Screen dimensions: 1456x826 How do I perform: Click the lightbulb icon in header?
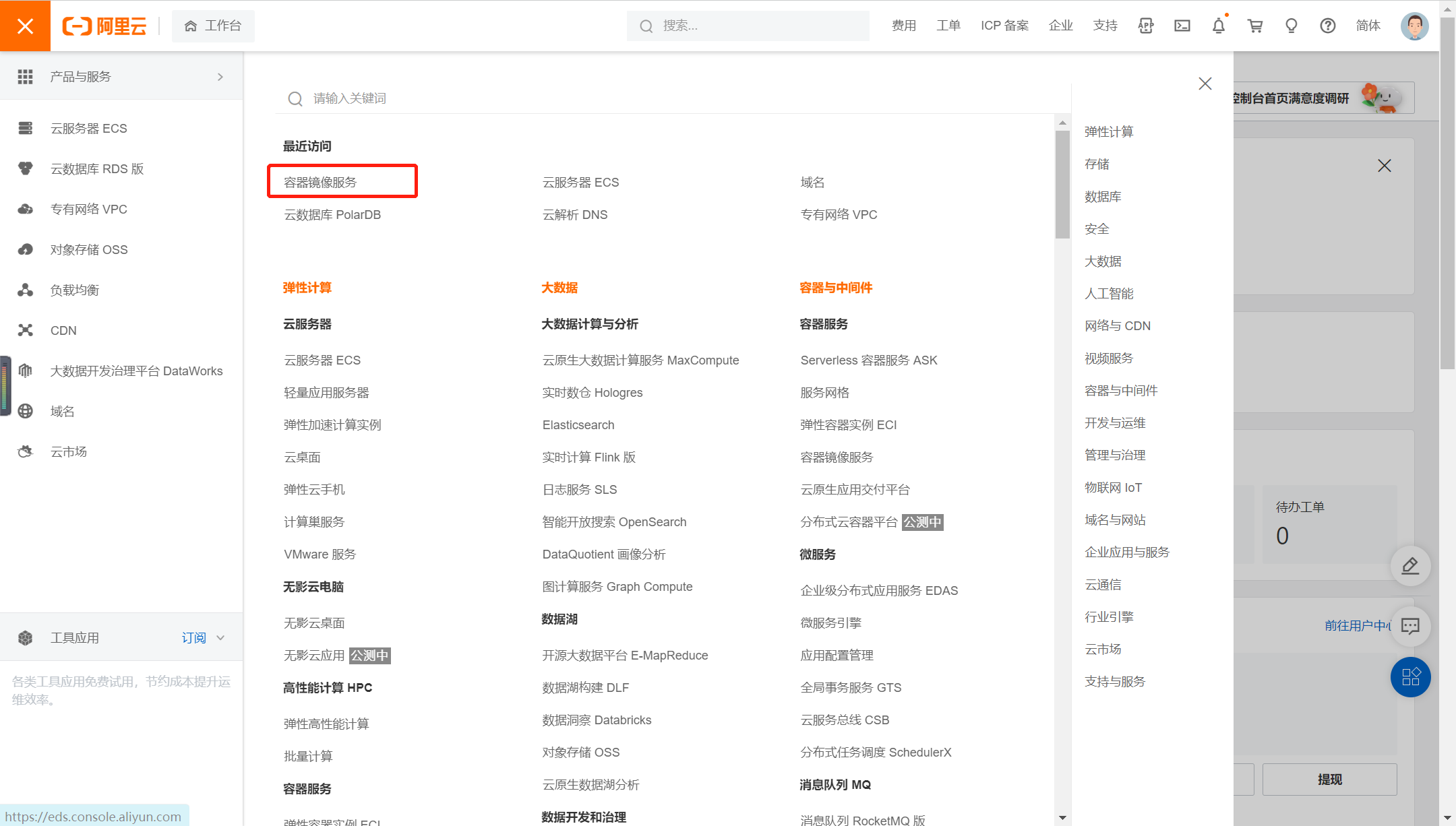pos(1292,26)
